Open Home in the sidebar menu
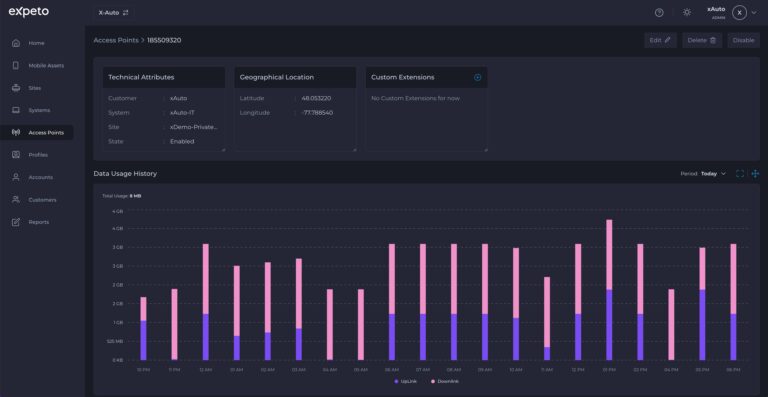The height and width of the screenshot is (397, 768). pyautogui.click(x=37, y=43)
